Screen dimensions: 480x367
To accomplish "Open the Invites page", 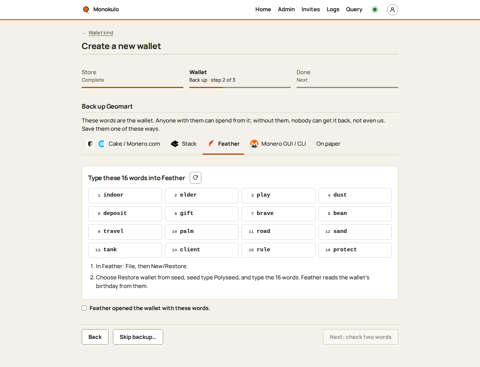I will tap(310, 9).
